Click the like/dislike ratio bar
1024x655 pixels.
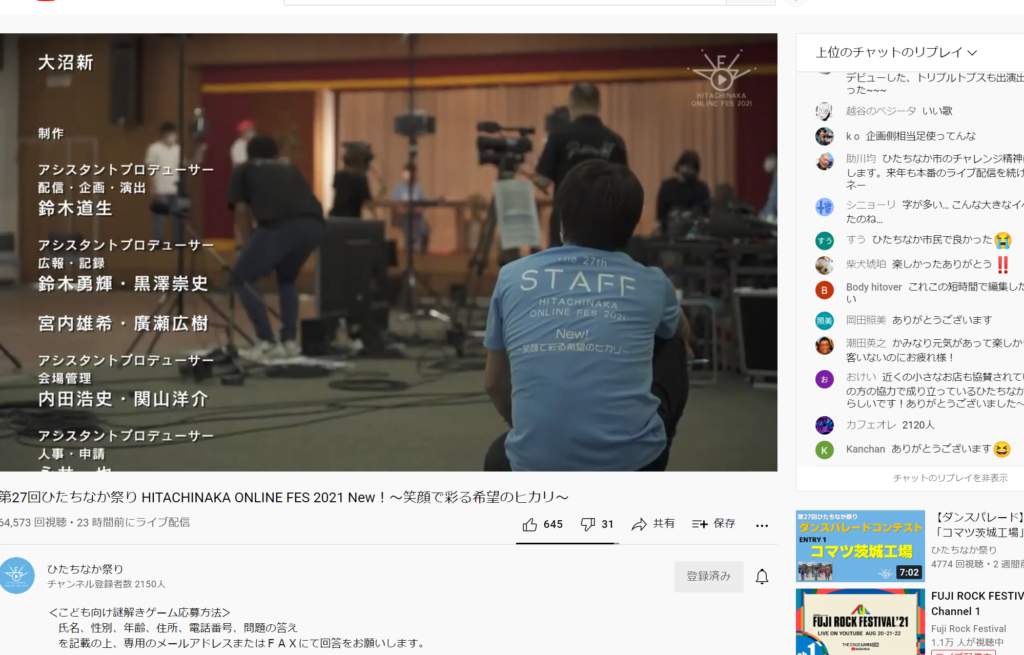(x=567, y=543)
